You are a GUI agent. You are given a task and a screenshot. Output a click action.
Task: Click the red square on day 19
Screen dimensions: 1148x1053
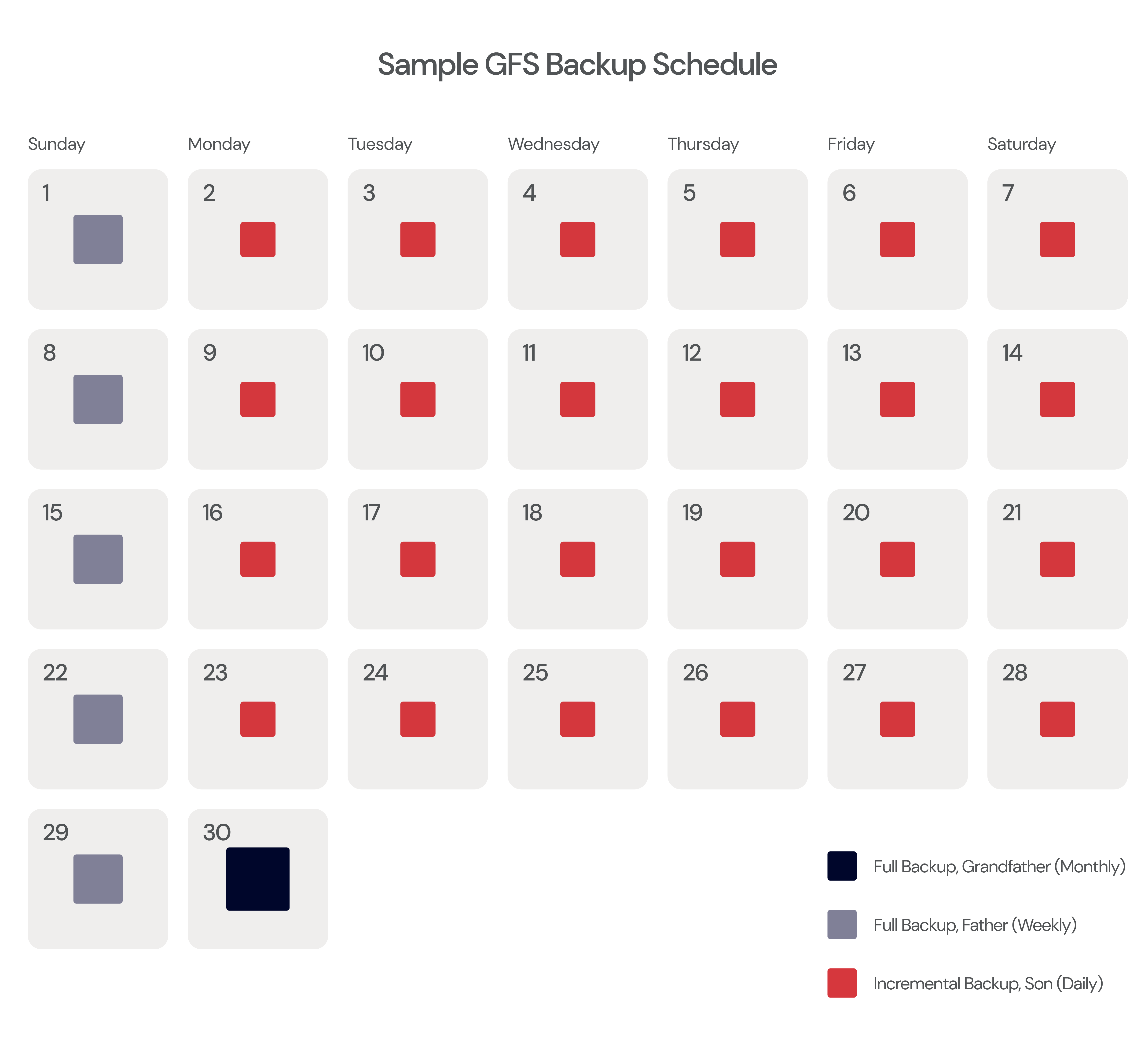point(737,559)
